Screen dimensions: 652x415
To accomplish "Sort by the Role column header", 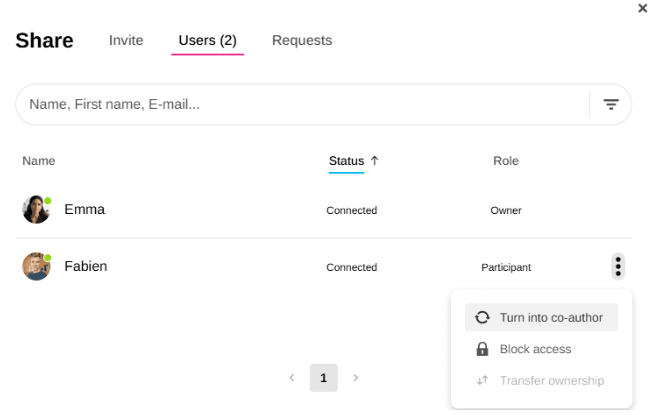I will [x=506, y=161].
